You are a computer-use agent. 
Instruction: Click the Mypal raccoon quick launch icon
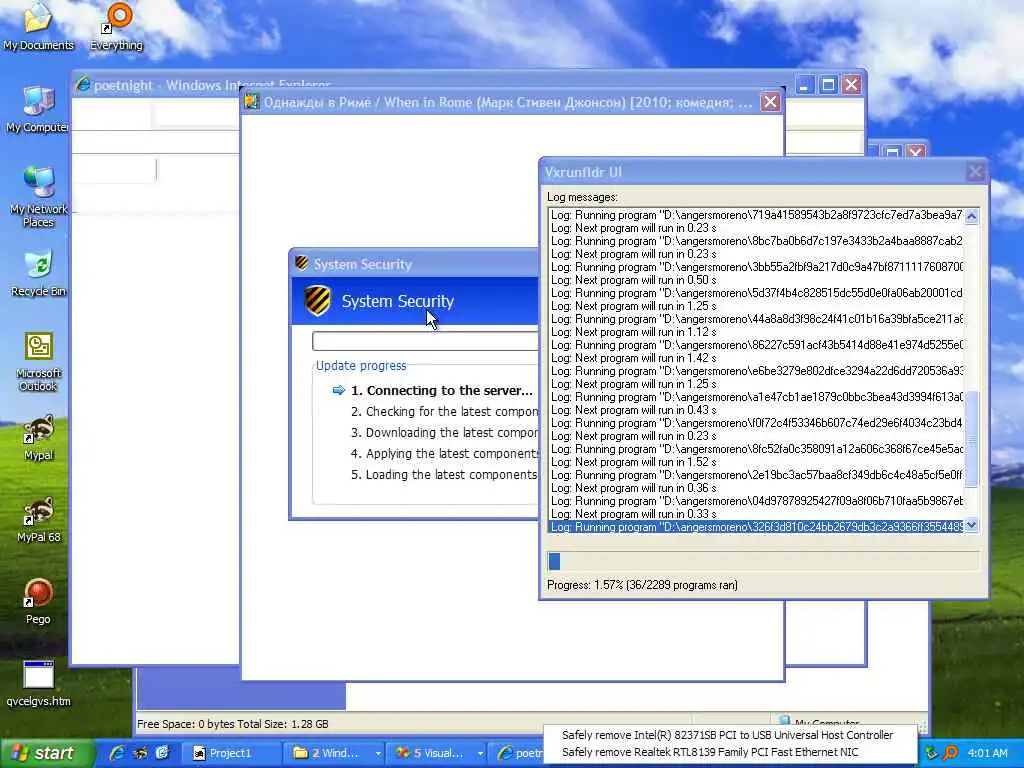pos(140,753)
